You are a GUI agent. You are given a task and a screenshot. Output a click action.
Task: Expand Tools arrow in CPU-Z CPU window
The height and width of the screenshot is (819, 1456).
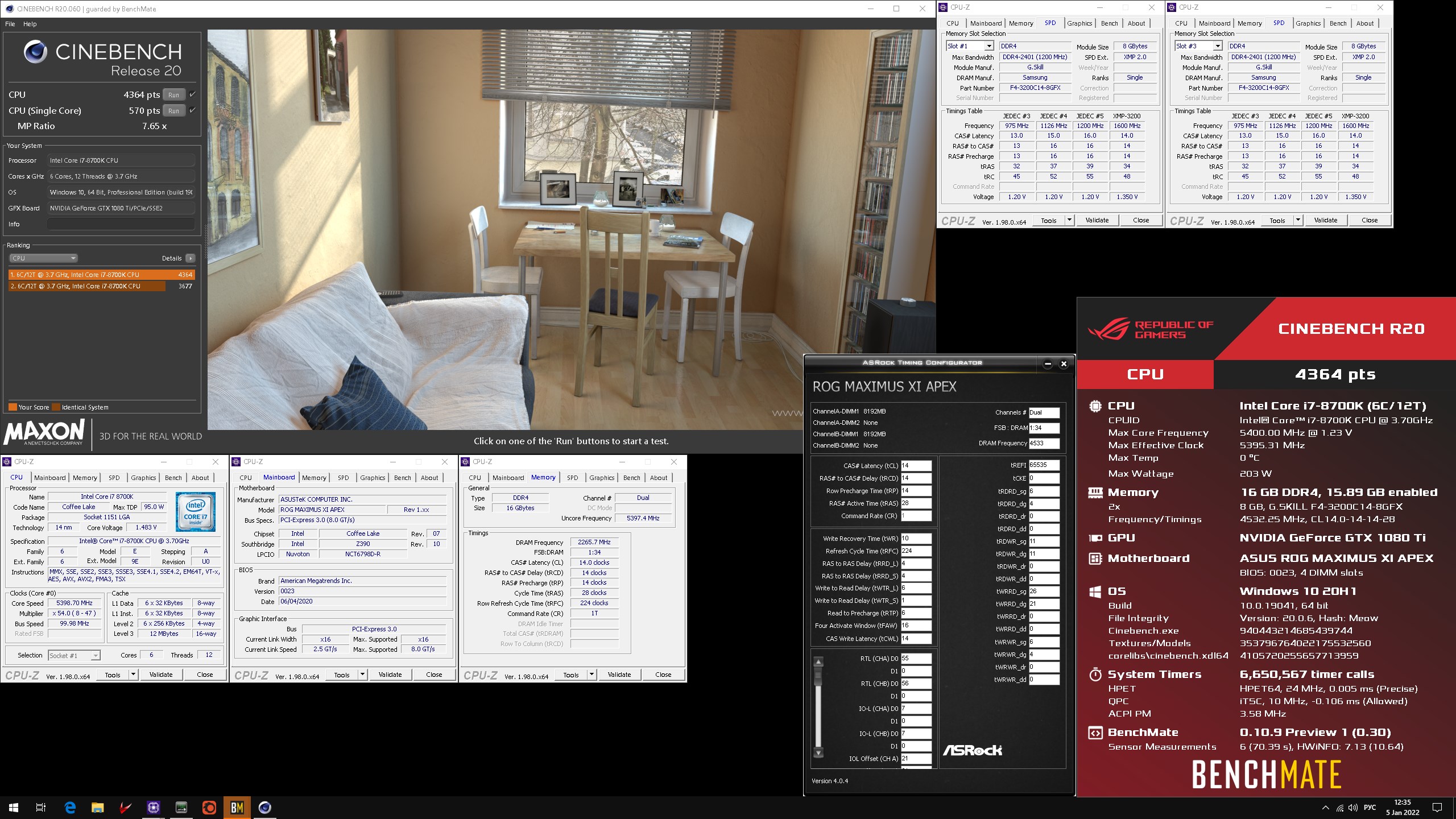coord(133,675)
